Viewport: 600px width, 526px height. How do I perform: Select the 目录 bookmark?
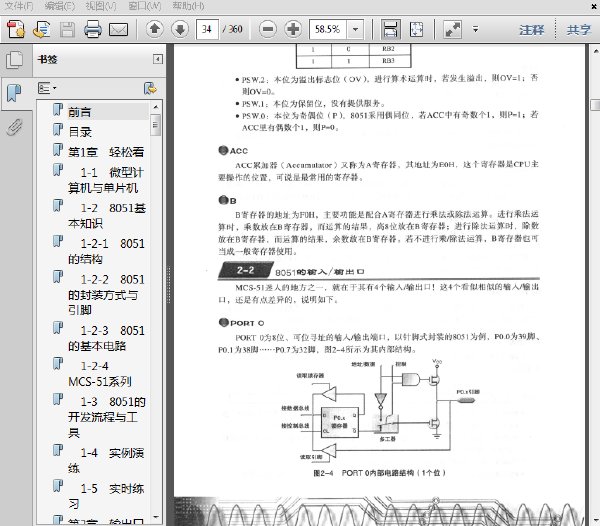pyautogui.click(x=80, y=132)
